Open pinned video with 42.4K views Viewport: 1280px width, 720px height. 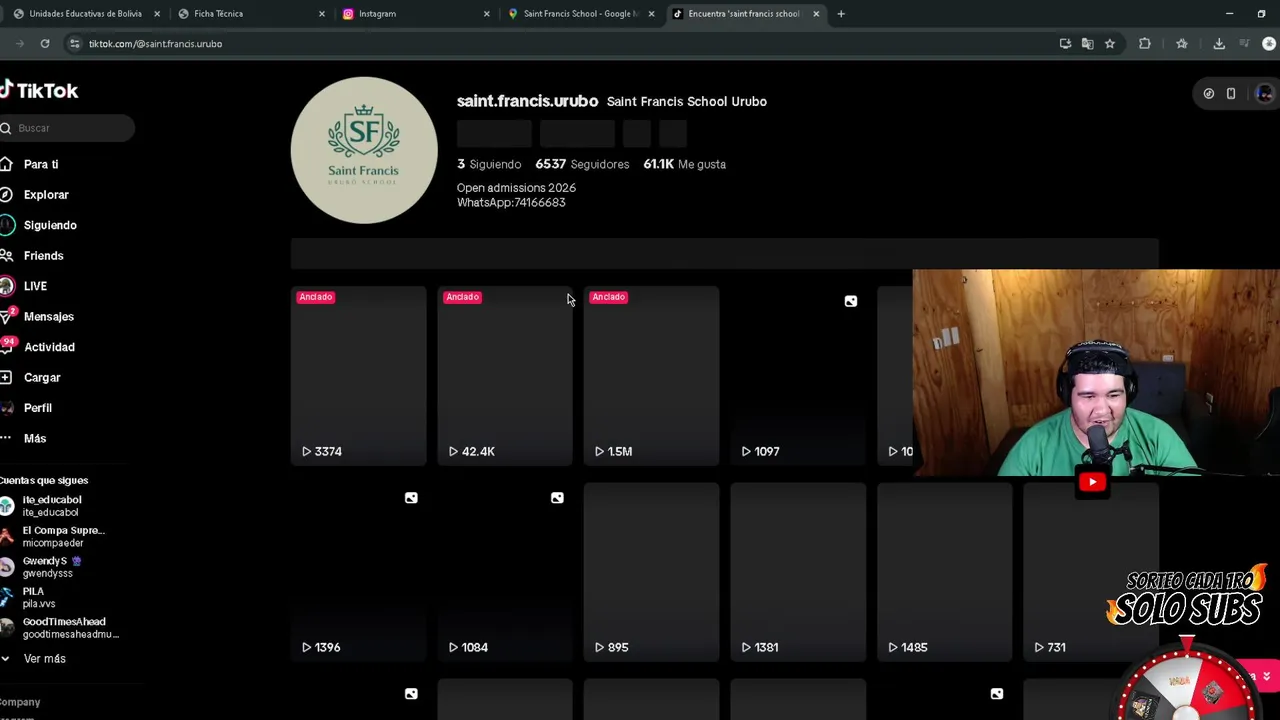pos(505,376)
